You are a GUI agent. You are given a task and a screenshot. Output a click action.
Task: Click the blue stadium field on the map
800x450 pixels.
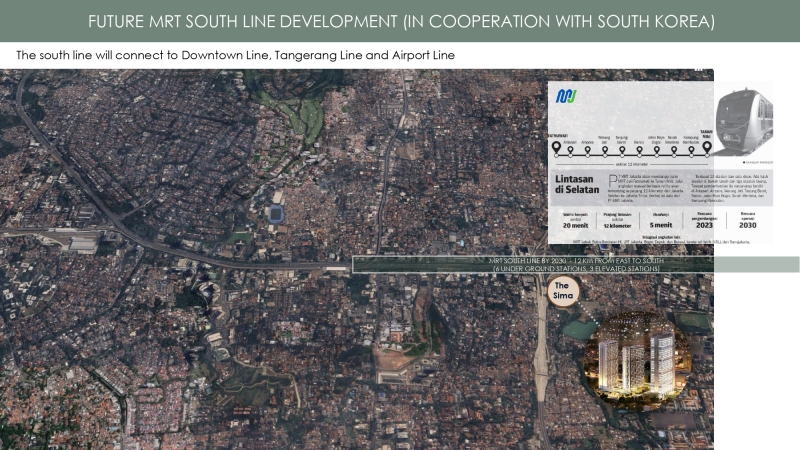coord(276,214)
